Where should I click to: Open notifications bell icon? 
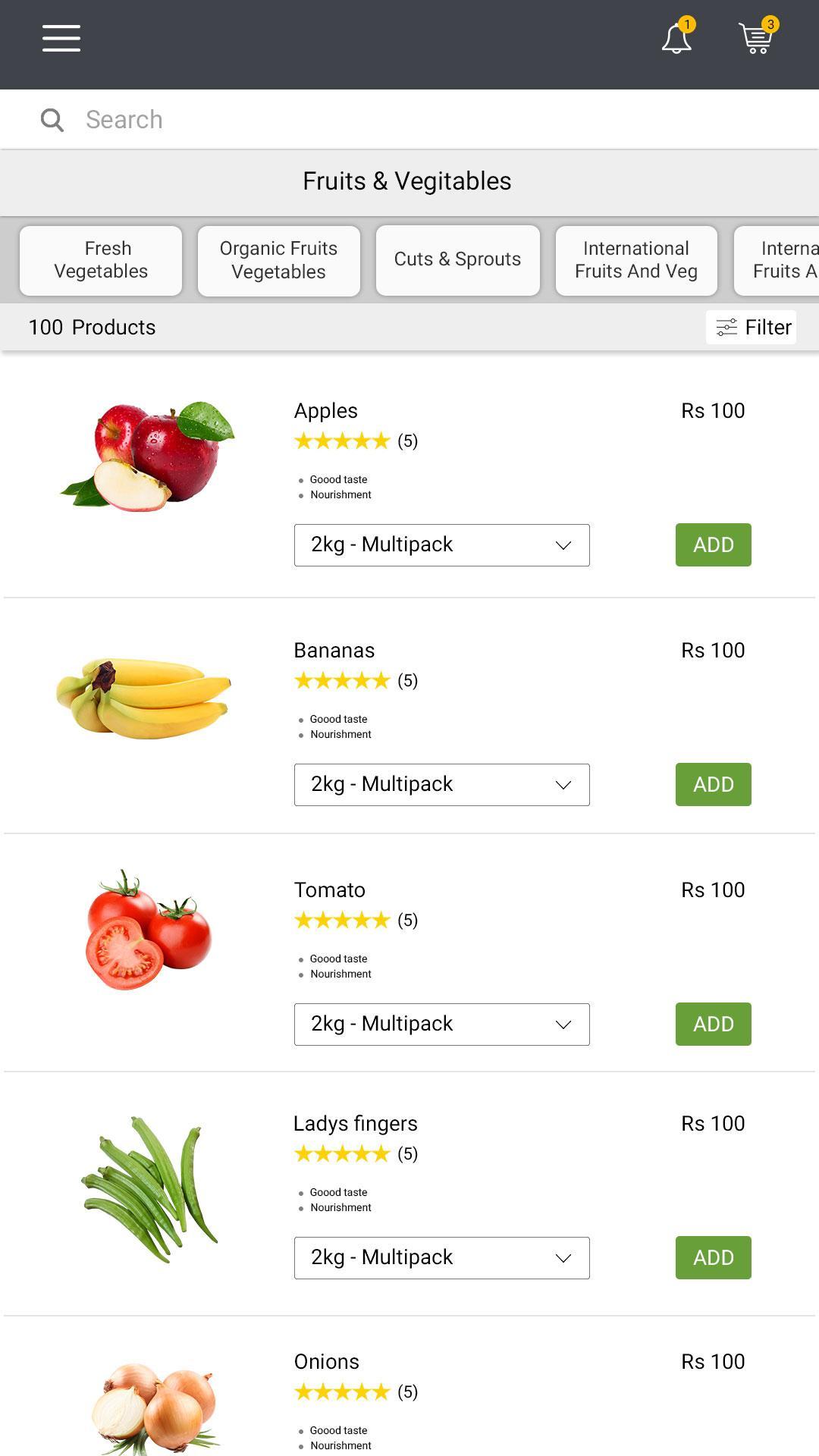coord(676,38)
